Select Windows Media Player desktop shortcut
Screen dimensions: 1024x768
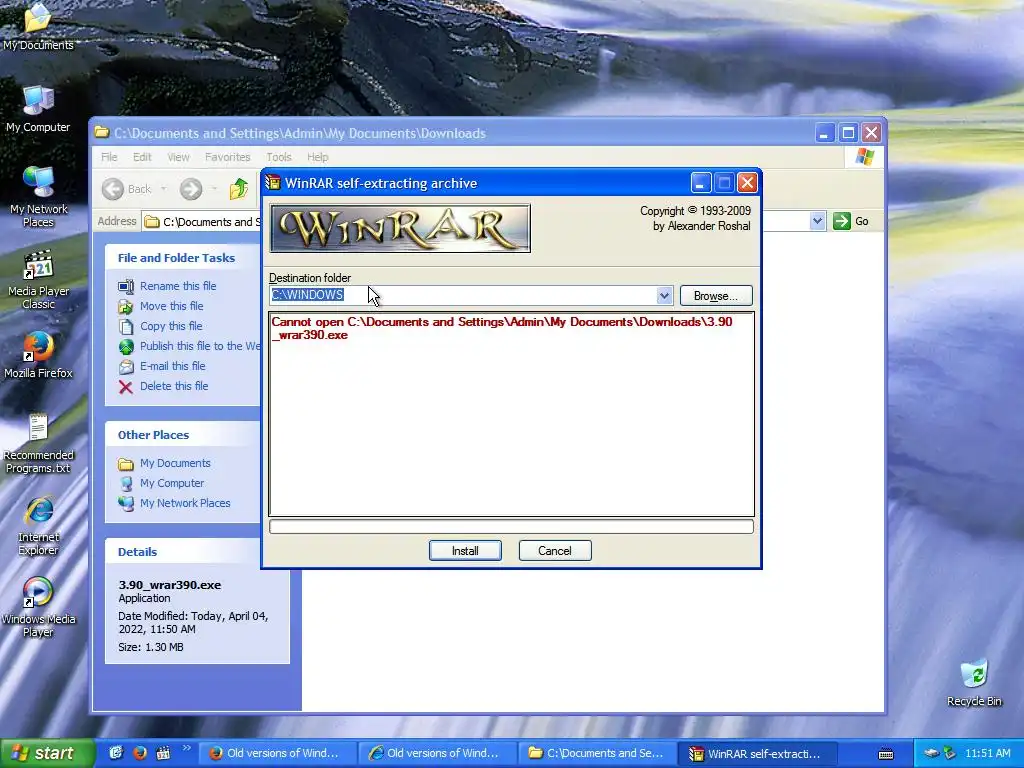point(38,607)
